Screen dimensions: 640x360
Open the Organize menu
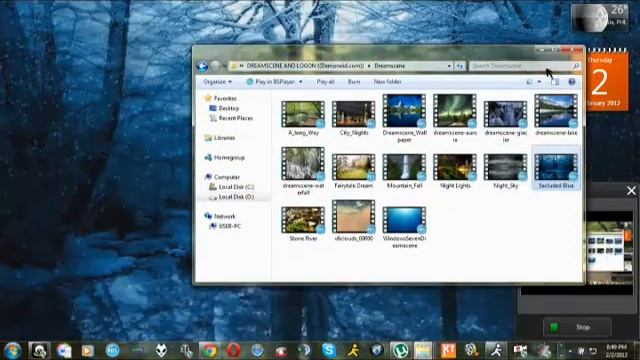coord(217,82)
